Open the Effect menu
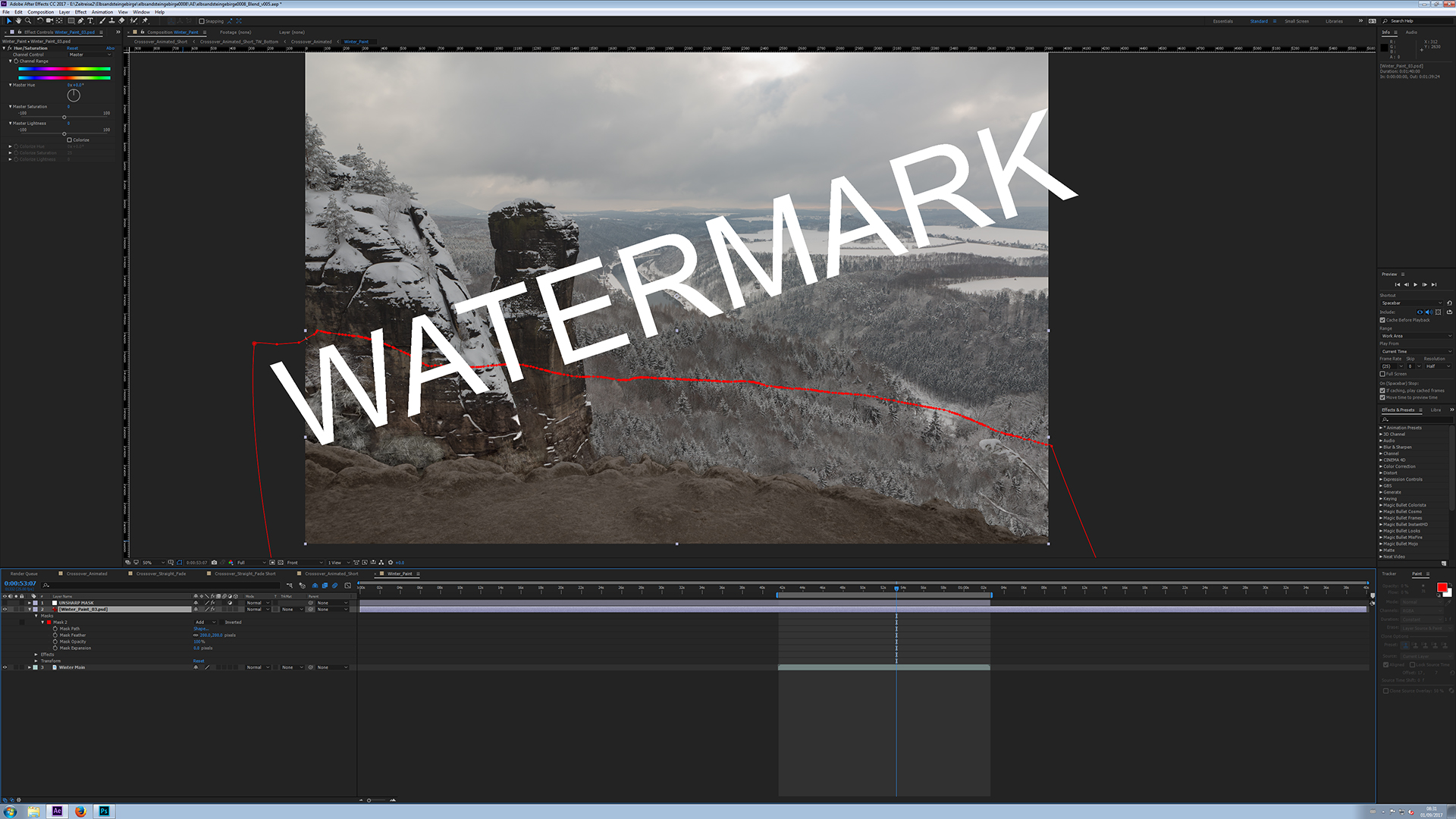 point(80,11)
